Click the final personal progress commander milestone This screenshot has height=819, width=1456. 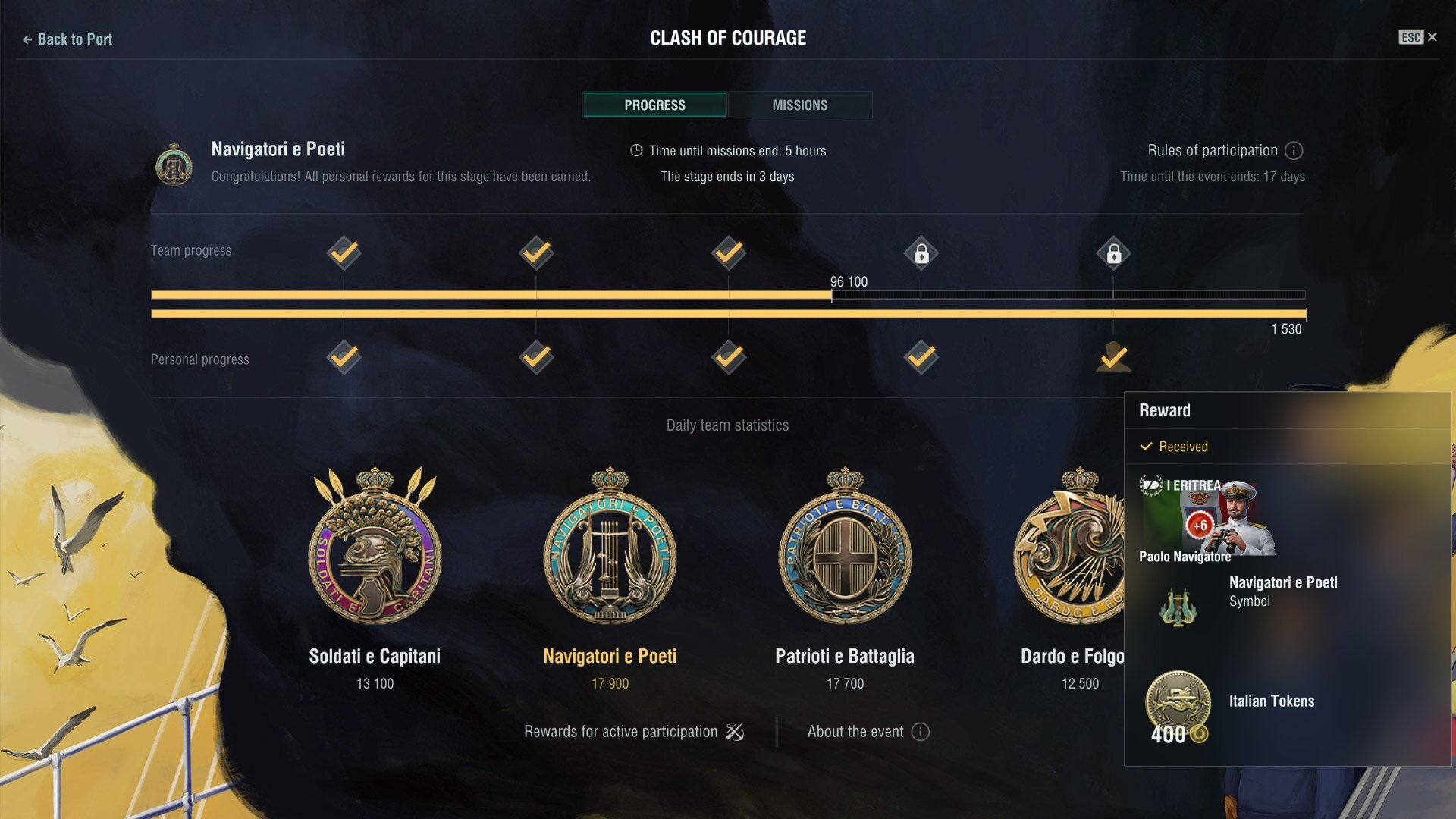[1113, 357]
